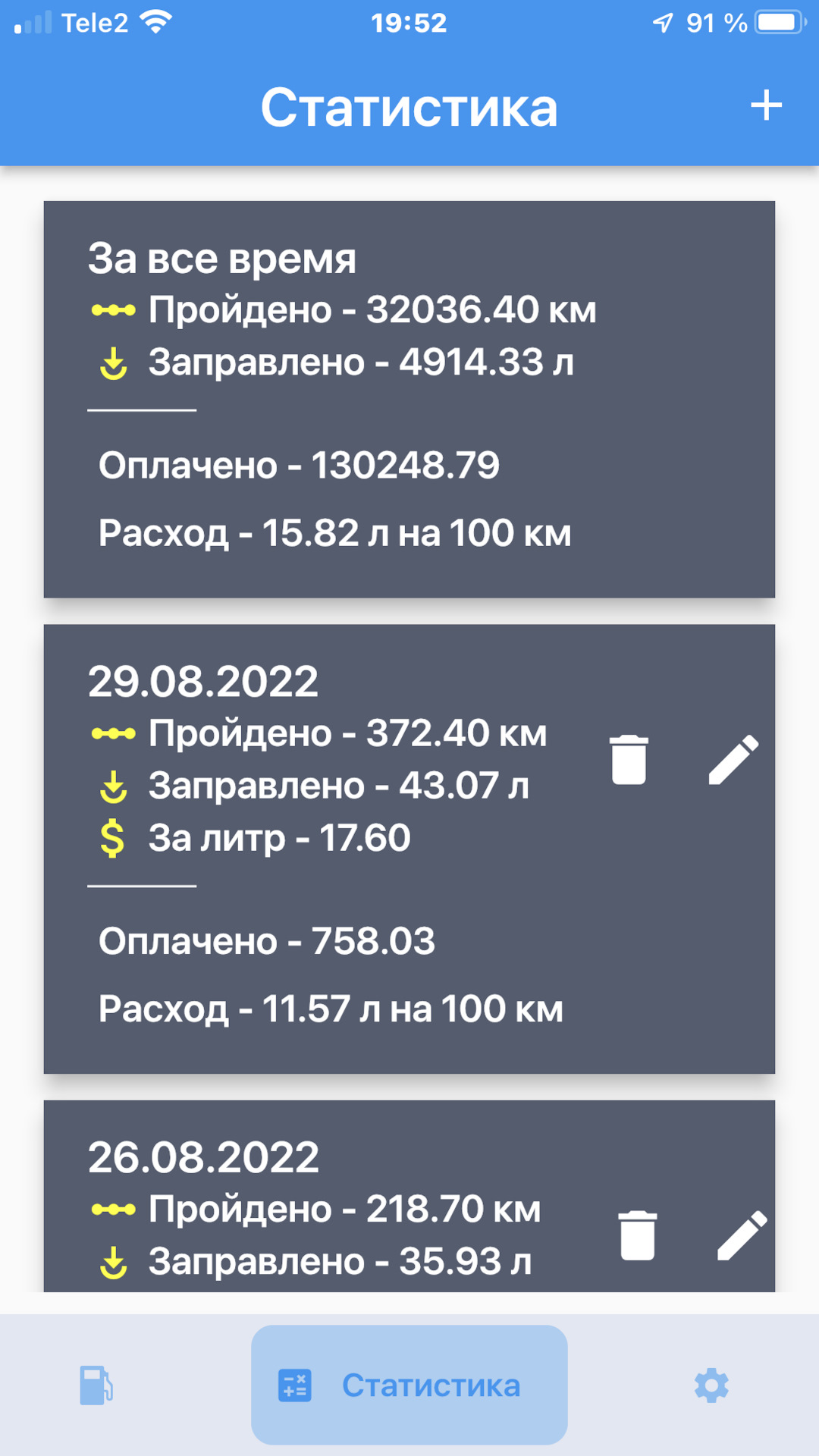
Task: Tap the distance icon in all-time card
Action: 113,310
